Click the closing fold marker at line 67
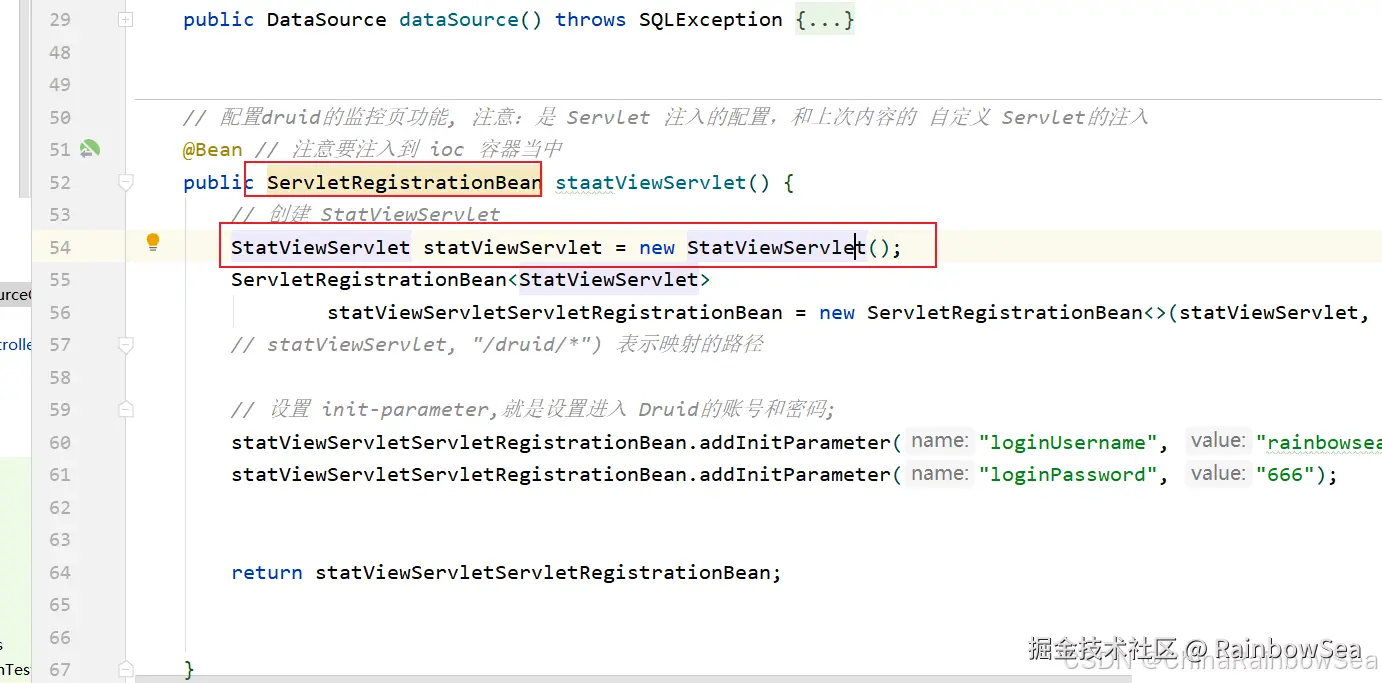The width and height of the screenshot is (1382, 683). 125,669
